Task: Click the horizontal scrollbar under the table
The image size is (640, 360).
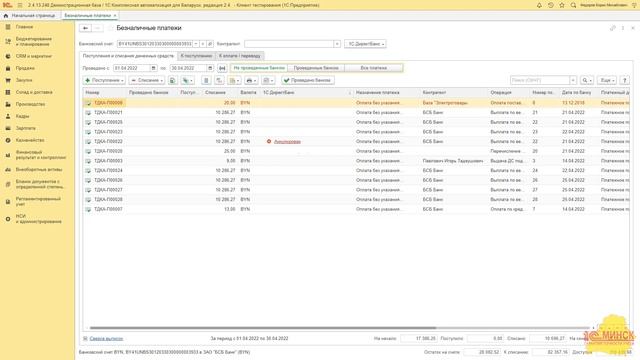Action: pyautogui.click(x=263, y=328)
